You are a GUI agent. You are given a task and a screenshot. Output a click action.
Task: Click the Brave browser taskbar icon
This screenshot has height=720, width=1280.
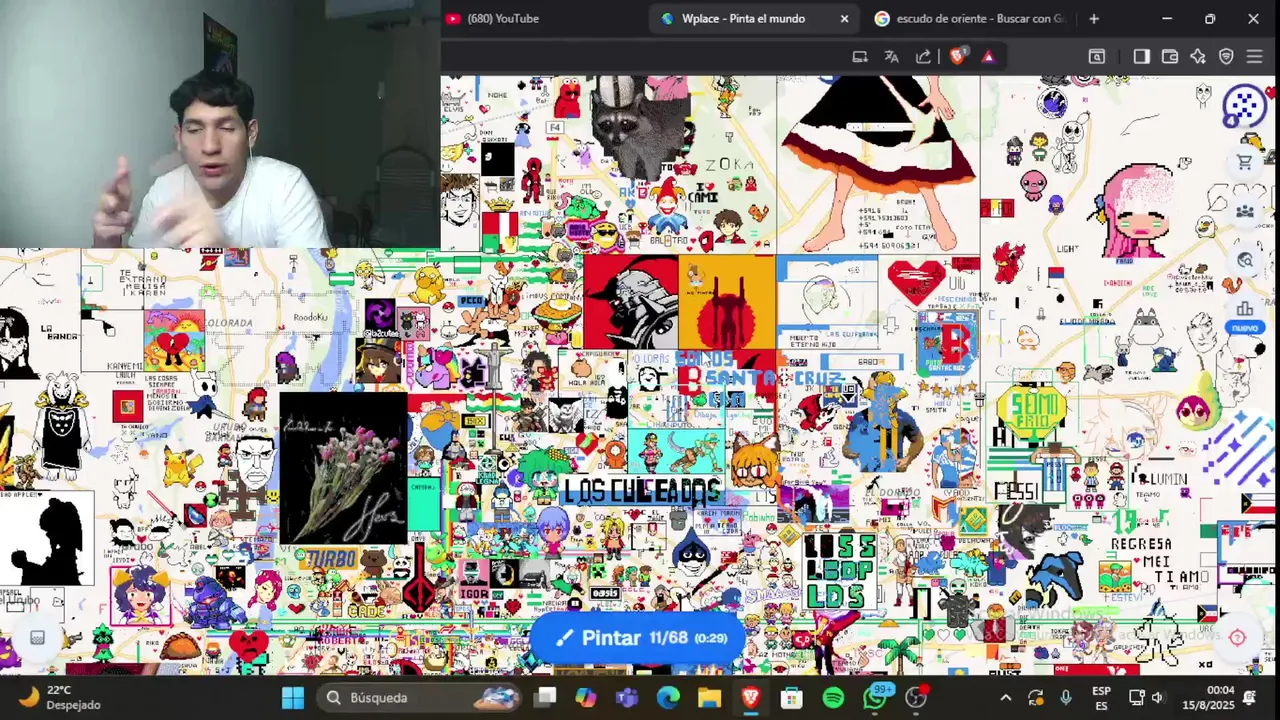[750, 697]
